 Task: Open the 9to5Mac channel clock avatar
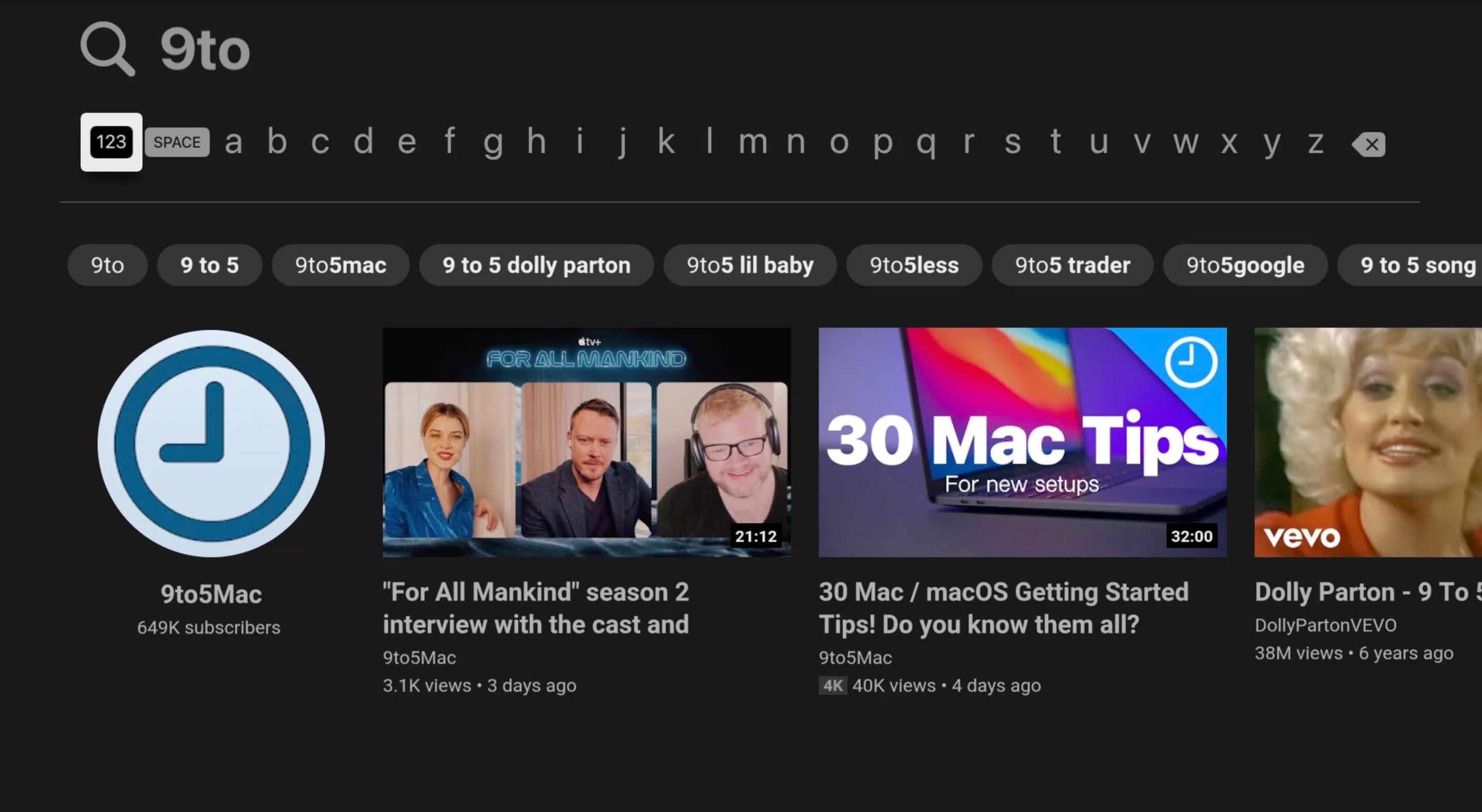click(x=211, y=444)
